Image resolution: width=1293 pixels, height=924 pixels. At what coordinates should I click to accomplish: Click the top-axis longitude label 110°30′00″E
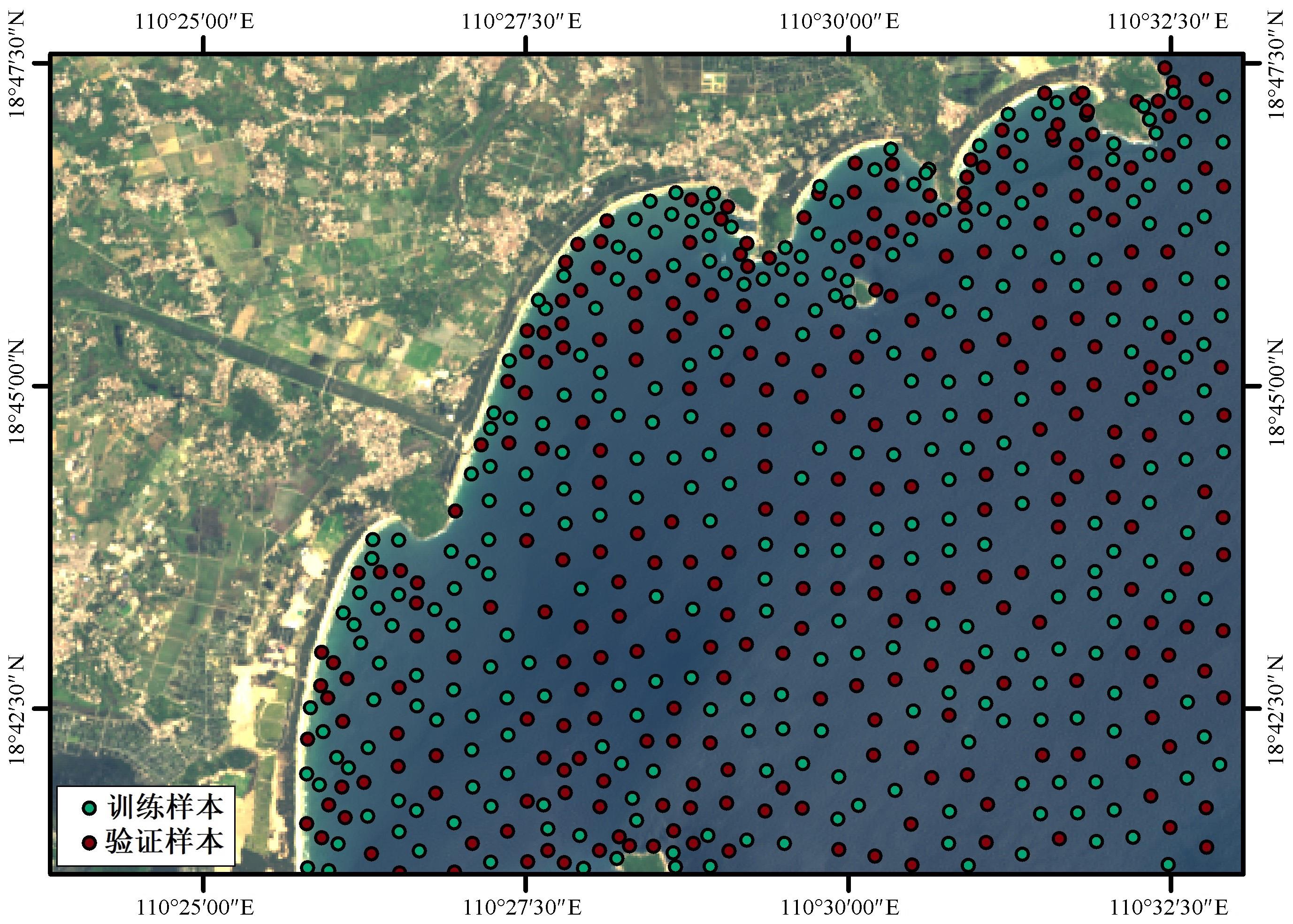point(839,22)
